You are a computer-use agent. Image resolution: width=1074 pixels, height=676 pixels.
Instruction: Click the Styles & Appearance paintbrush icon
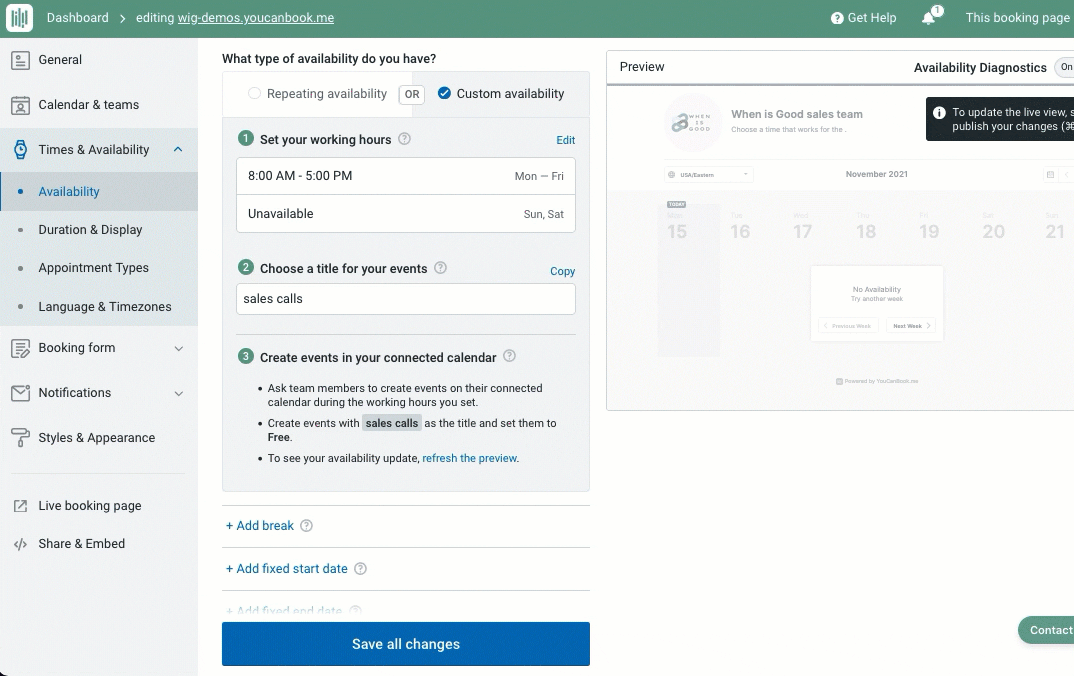click(19, 437)
